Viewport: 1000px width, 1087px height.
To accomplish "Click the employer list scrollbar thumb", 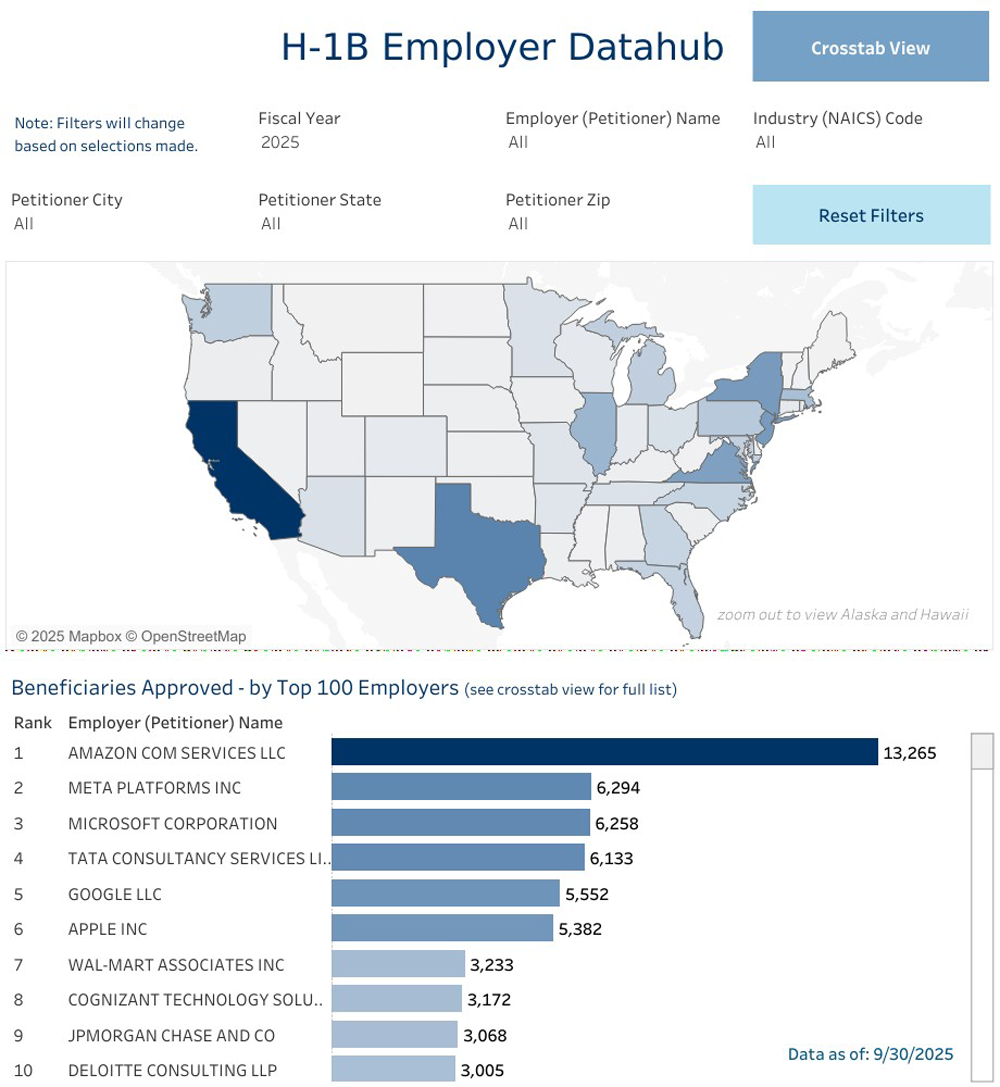I will tap(983, 753).
